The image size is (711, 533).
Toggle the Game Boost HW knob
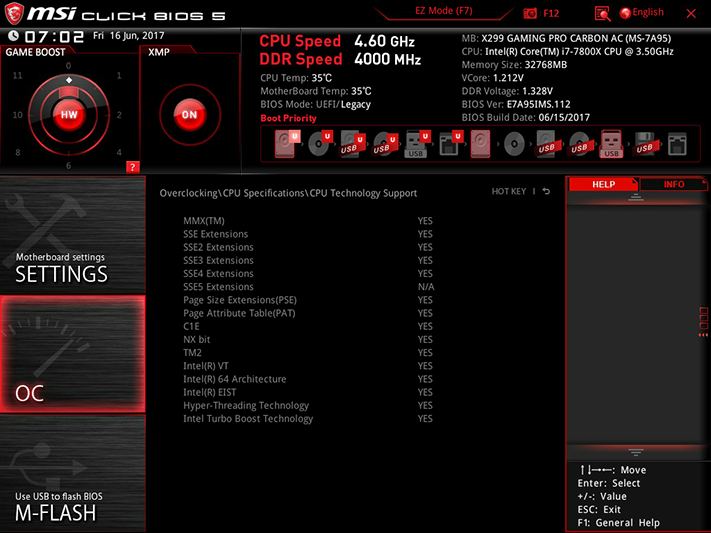click(x=69, y=115)
